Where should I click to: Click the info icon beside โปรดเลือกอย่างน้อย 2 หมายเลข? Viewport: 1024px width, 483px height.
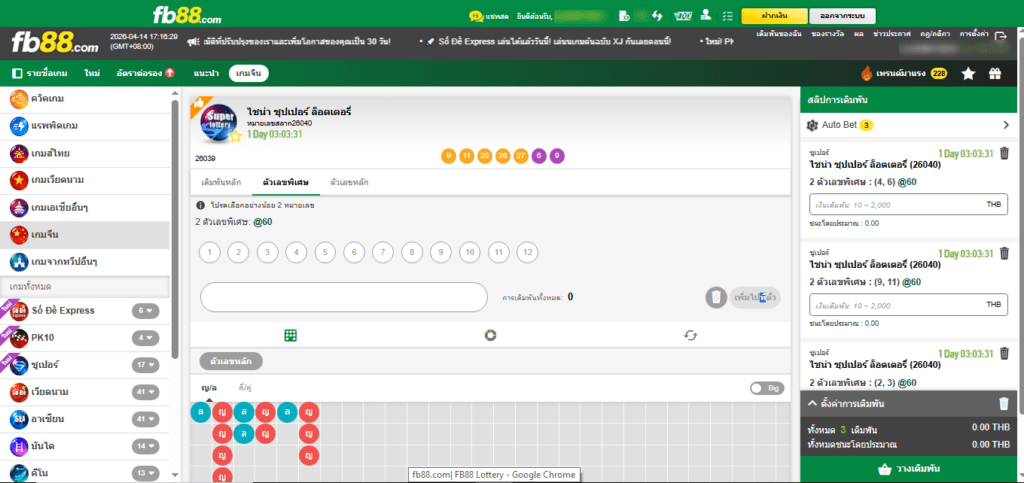200,205
